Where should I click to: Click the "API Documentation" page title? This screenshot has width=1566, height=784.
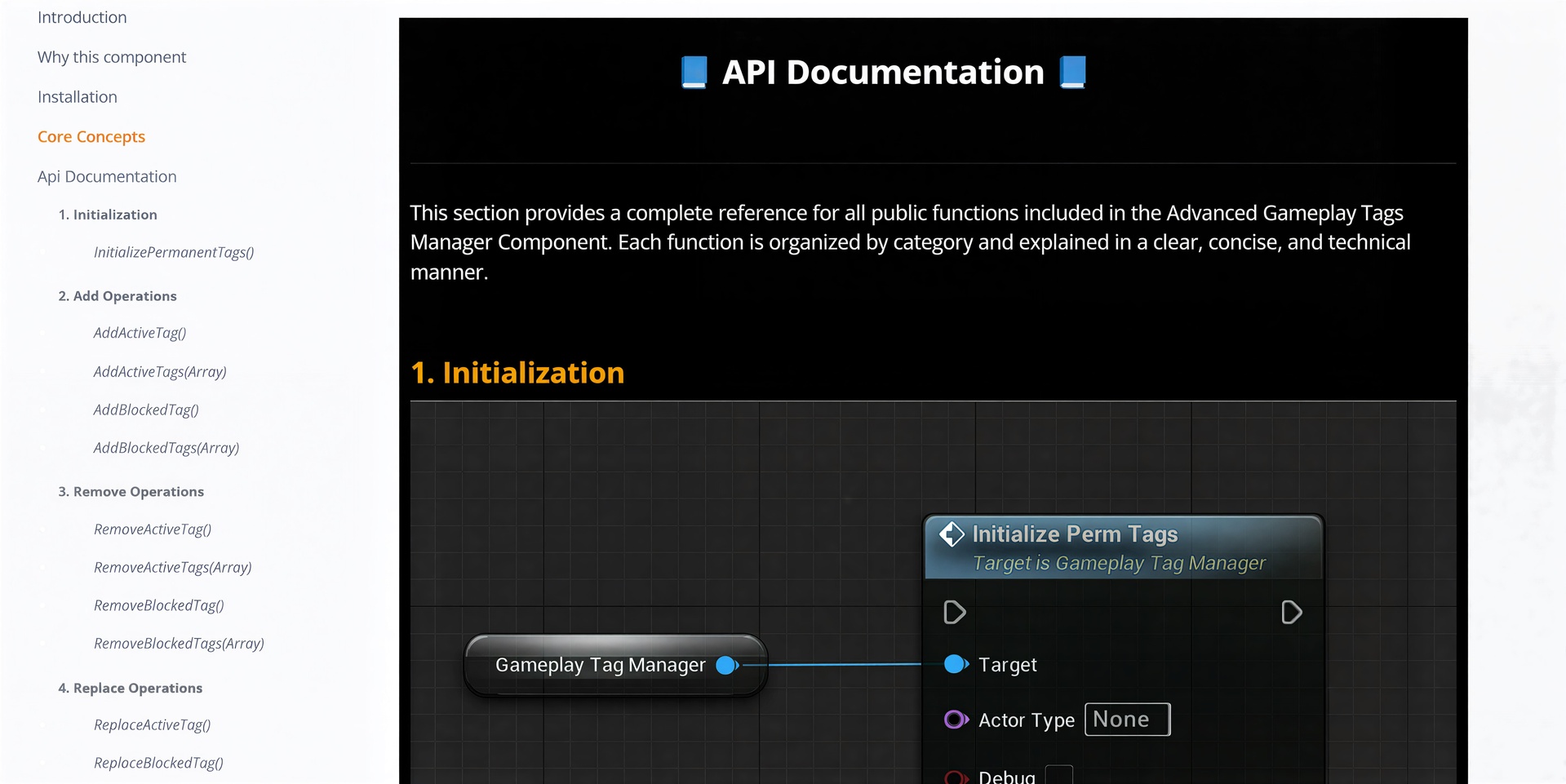tap(883, 72)
